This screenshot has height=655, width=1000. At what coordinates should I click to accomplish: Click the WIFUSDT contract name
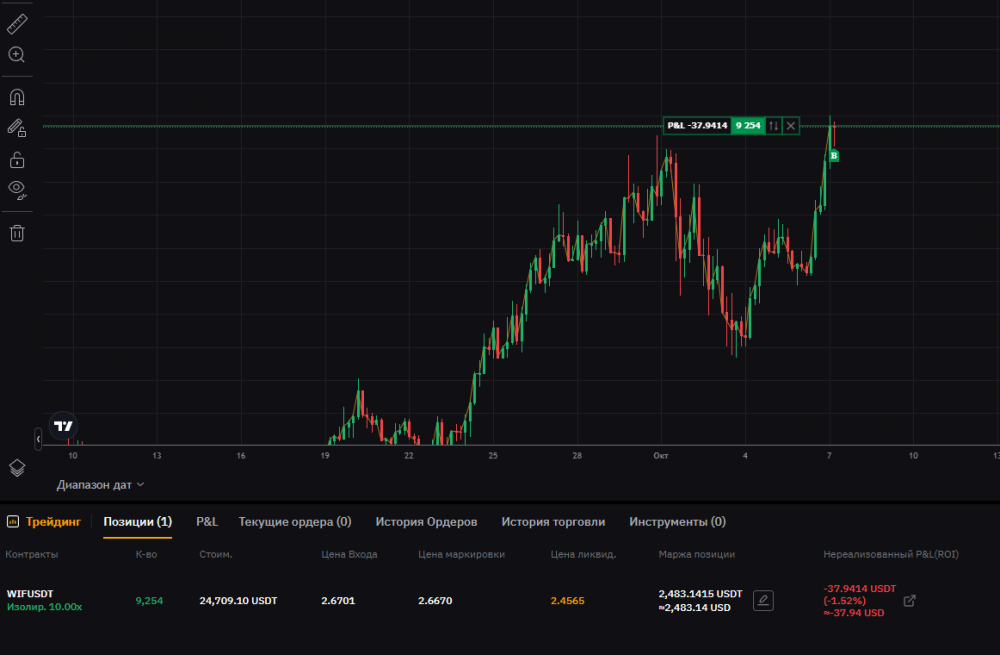pyautogui.click(x=30, y=594)
